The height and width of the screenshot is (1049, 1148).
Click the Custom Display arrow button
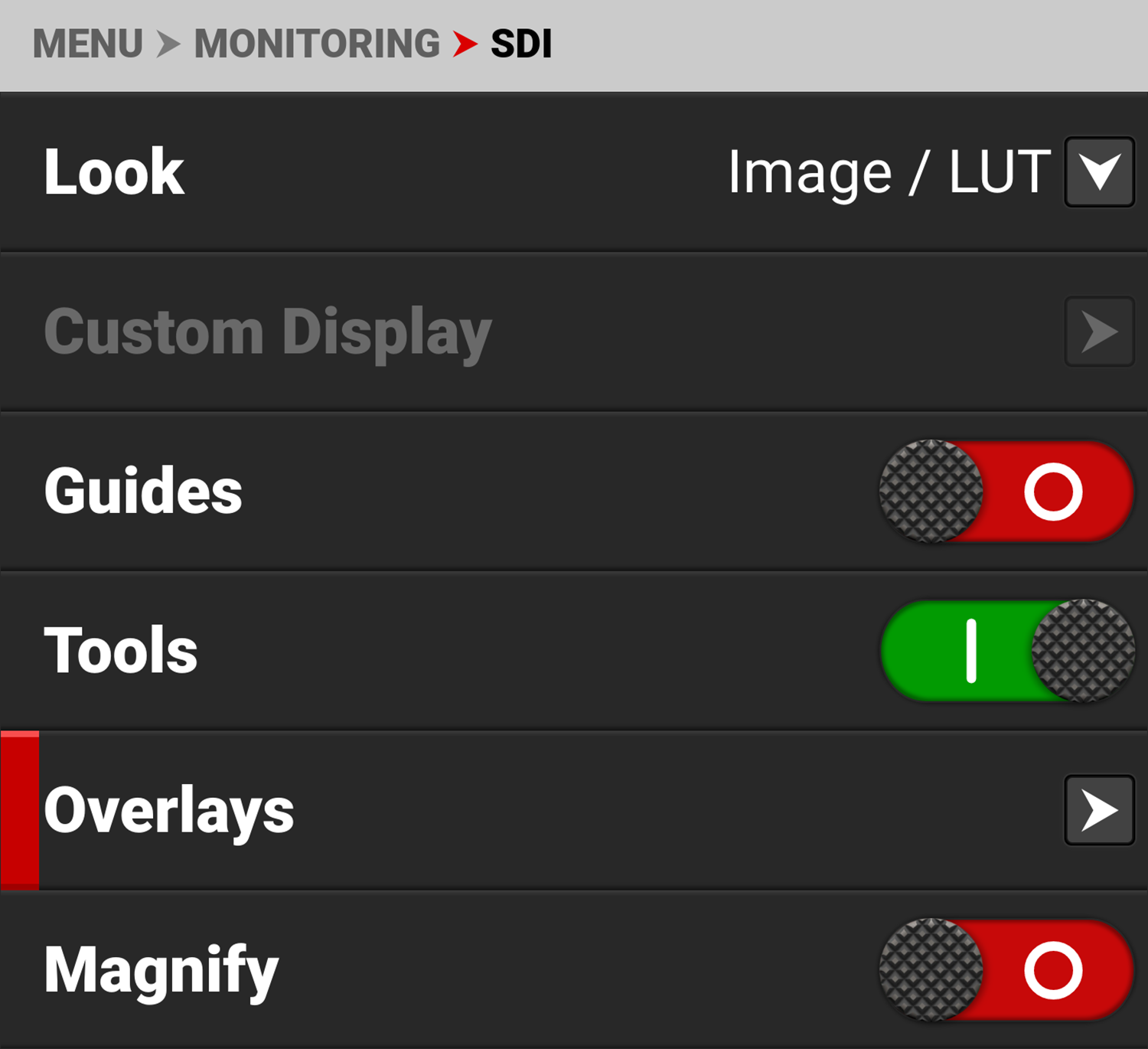coord(1099,332)
